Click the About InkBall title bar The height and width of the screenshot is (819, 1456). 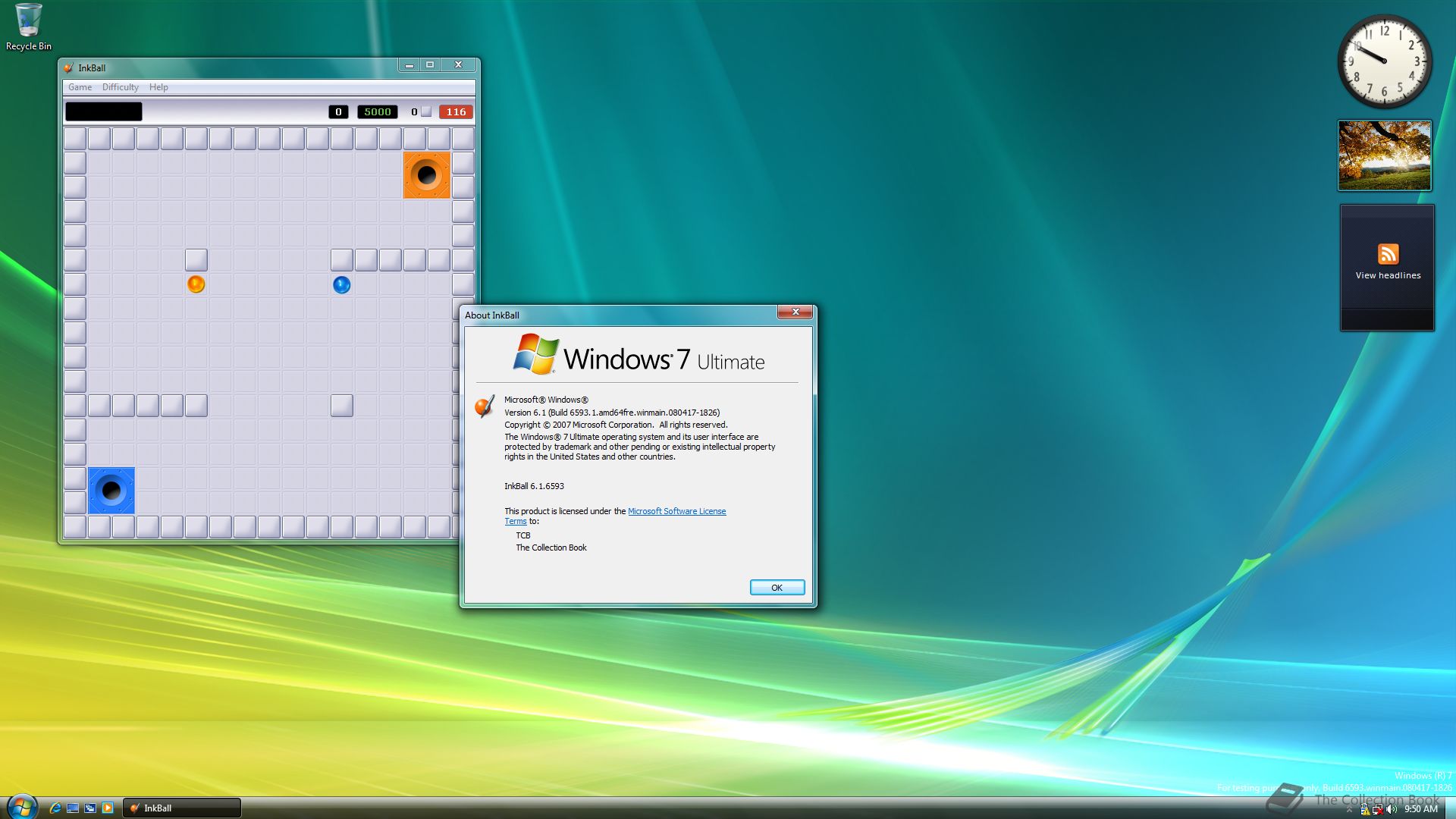click(618, 315)
